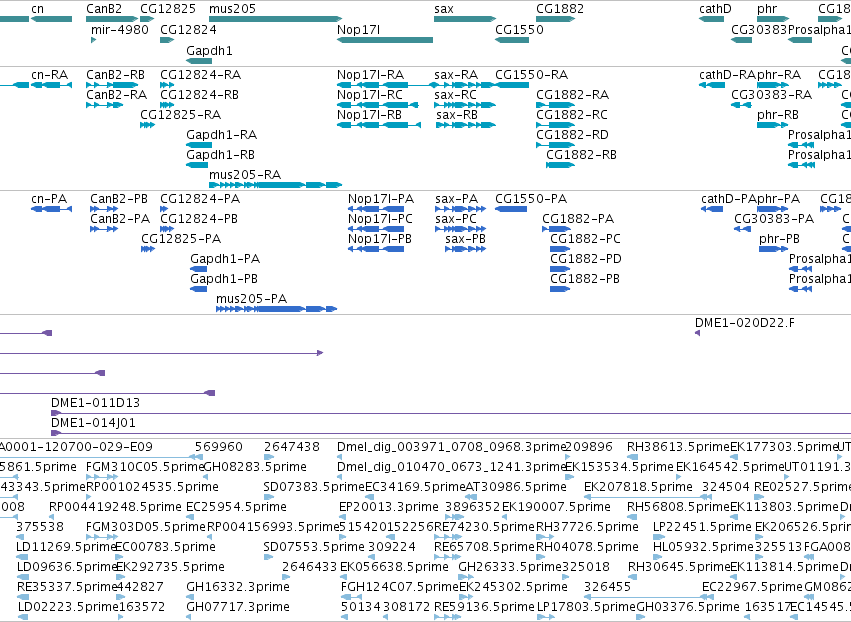Select EST RE74230.5prime
This screenshot has width=851, height=622.
click(x=485, y=526)
